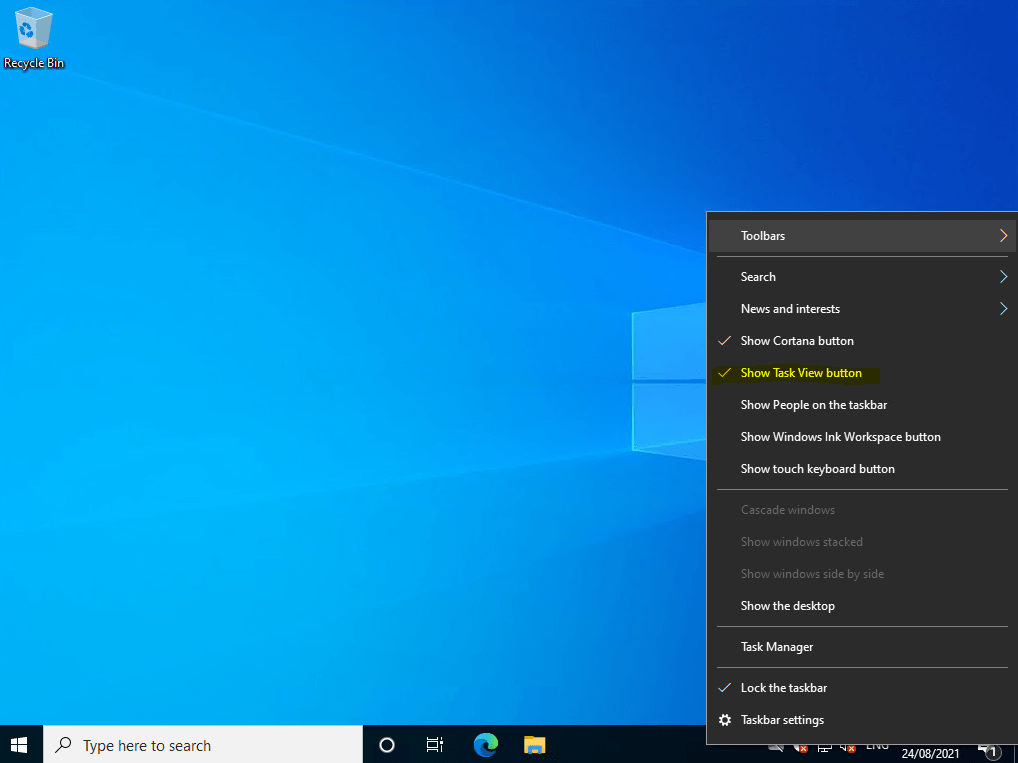Viewport: 1018px width, 763px height.
Task: Launch Microsoft Edge from the taskbar
Action: coord(486,745)
